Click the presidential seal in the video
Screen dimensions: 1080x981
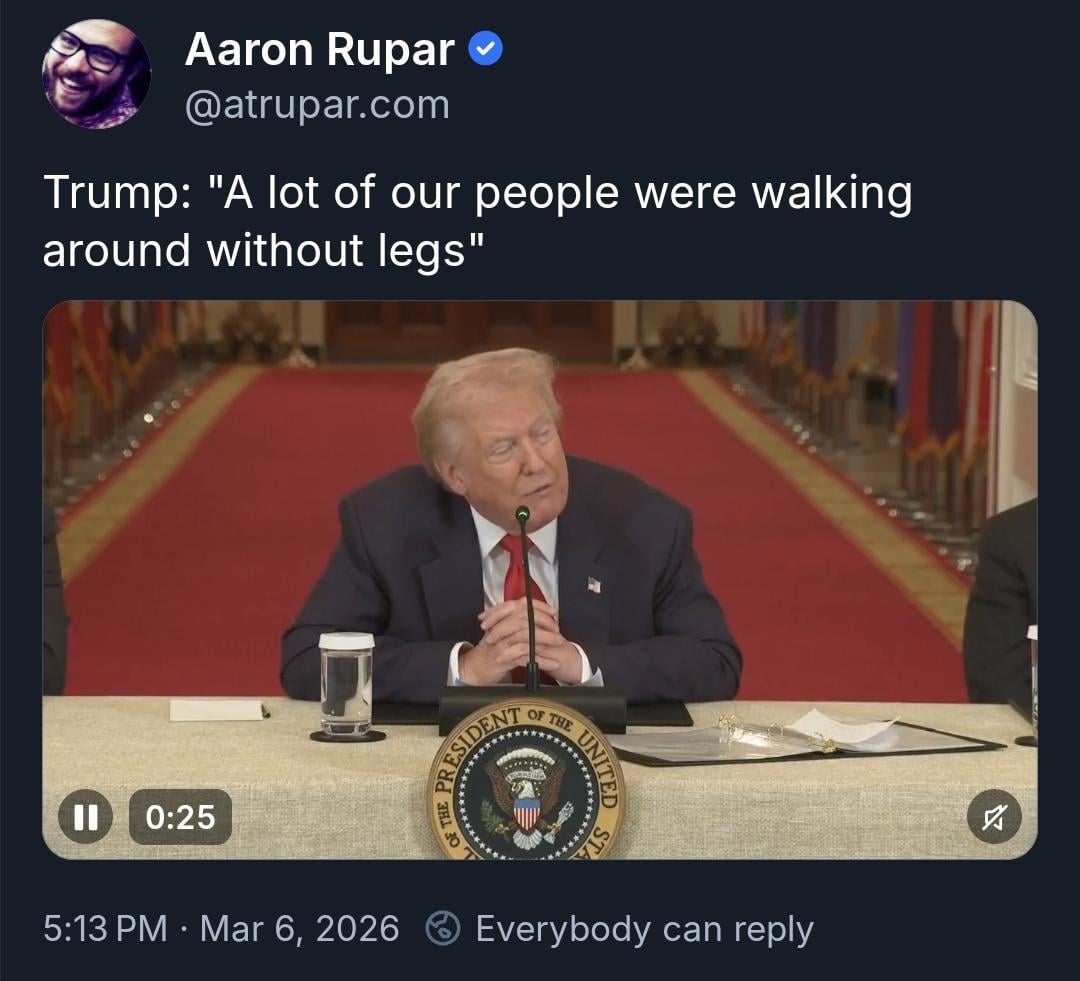pyautogui.click(x=526, y=784)
